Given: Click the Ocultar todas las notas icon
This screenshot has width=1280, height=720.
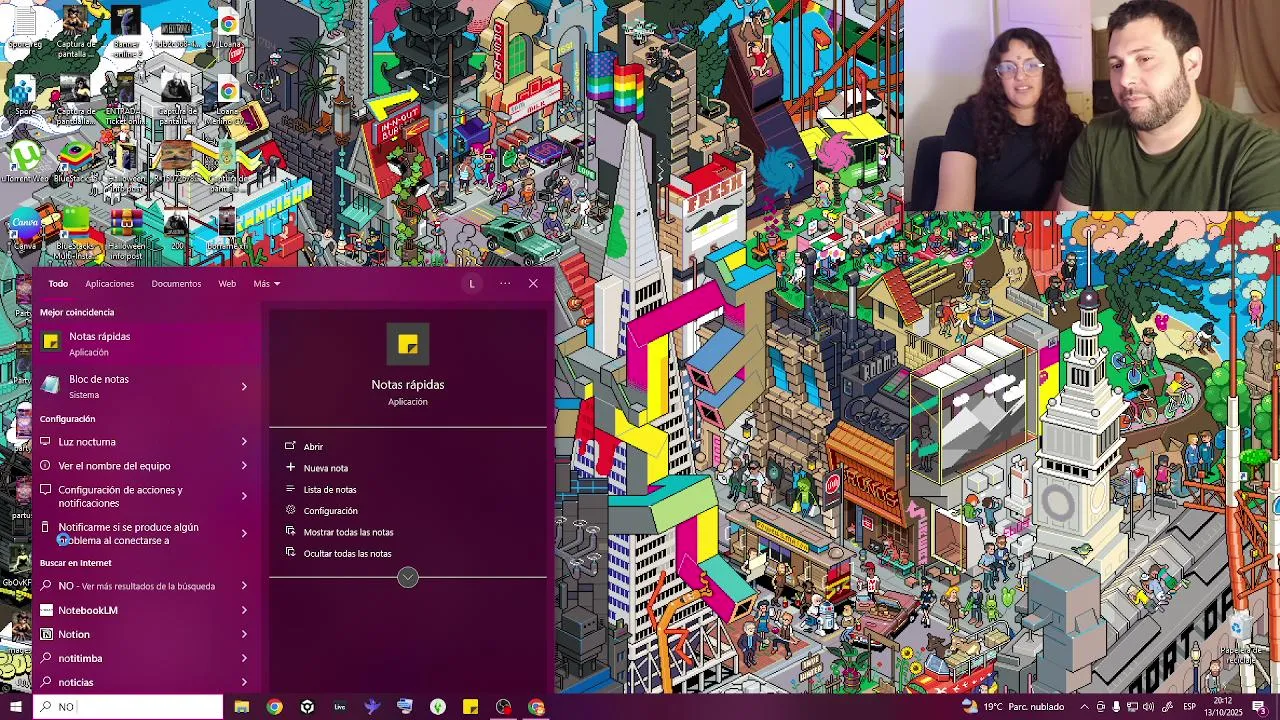Looking at the screenshot, I should coord(290,553).
